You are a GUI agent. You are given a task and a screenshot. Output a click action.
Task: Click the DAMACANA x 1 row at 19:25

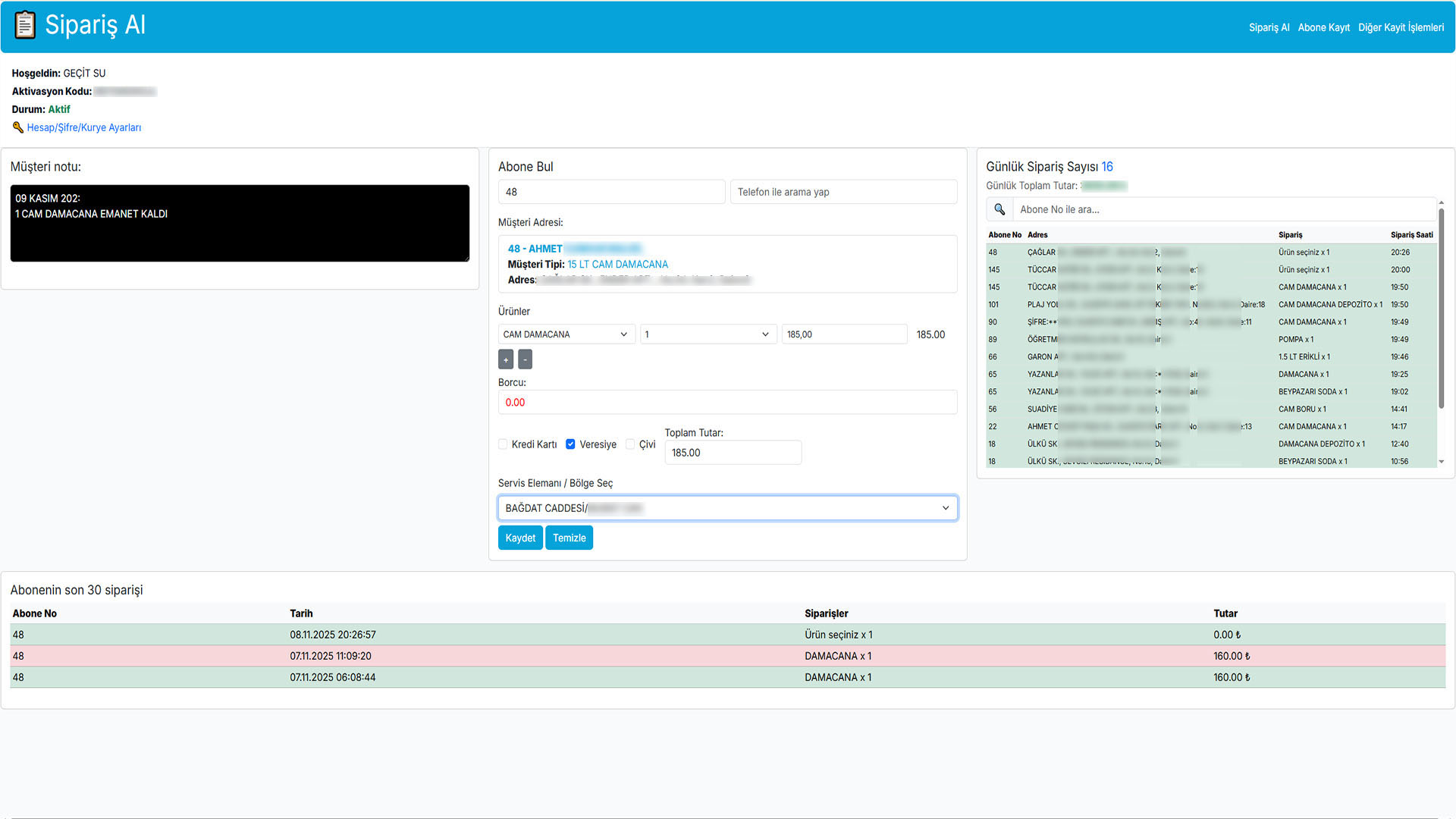click(x=1211, y=375)
